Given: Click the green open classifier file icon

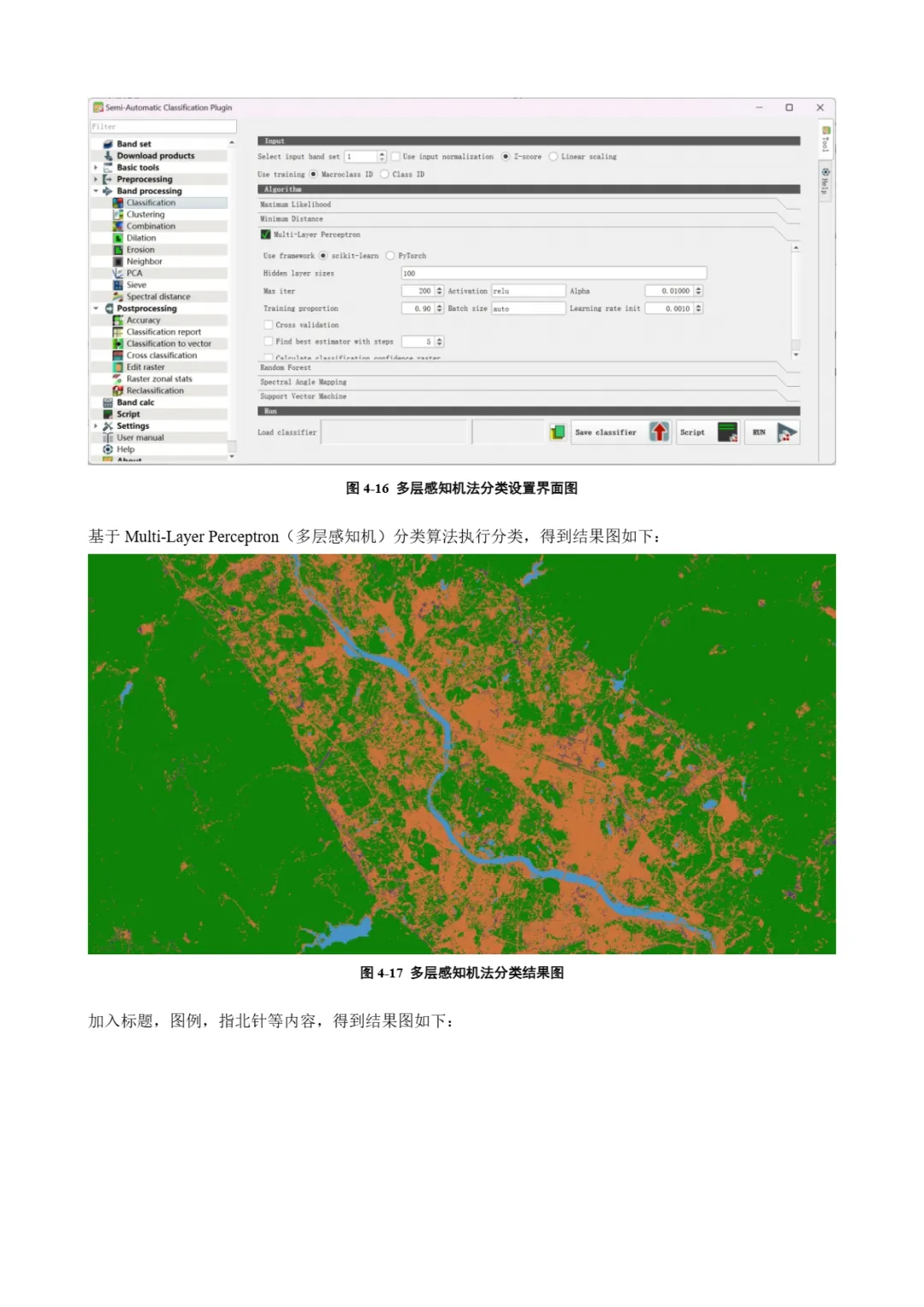Looking at the screenshot, I should click(558, 432).
